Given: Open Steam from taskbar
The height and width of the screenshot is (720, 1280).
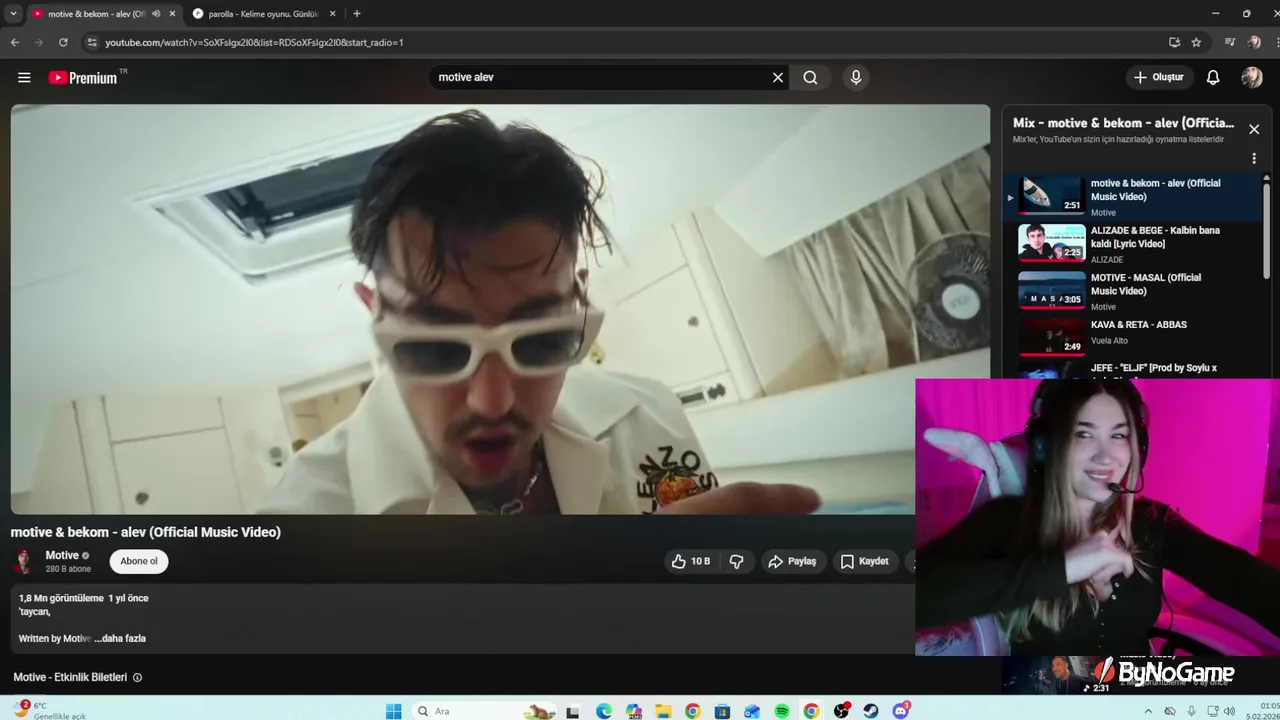Looking at the screenshot, I should pyautogui.click(x=871, y=711).
